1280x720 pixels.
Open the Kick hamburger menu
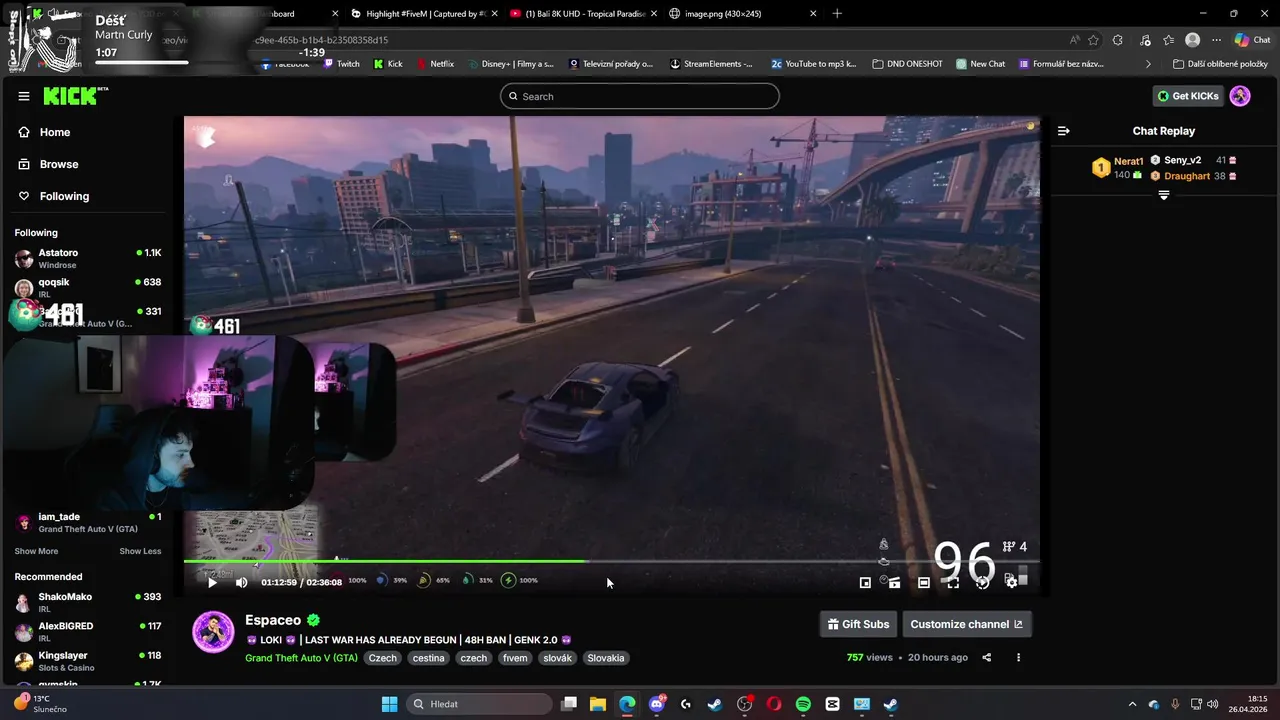pyautogui.click(x=24, y=96)
